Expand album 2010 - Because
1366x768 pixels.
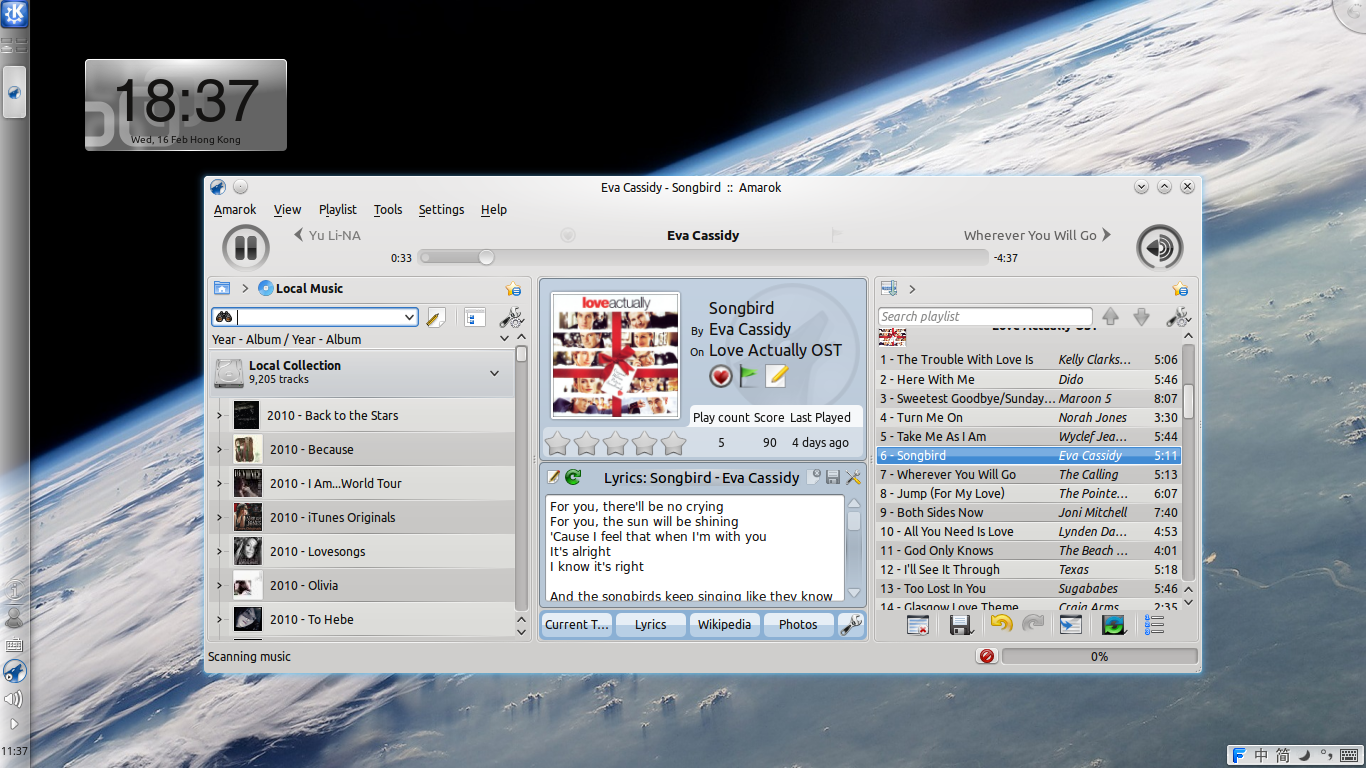(x=219, y=449)
